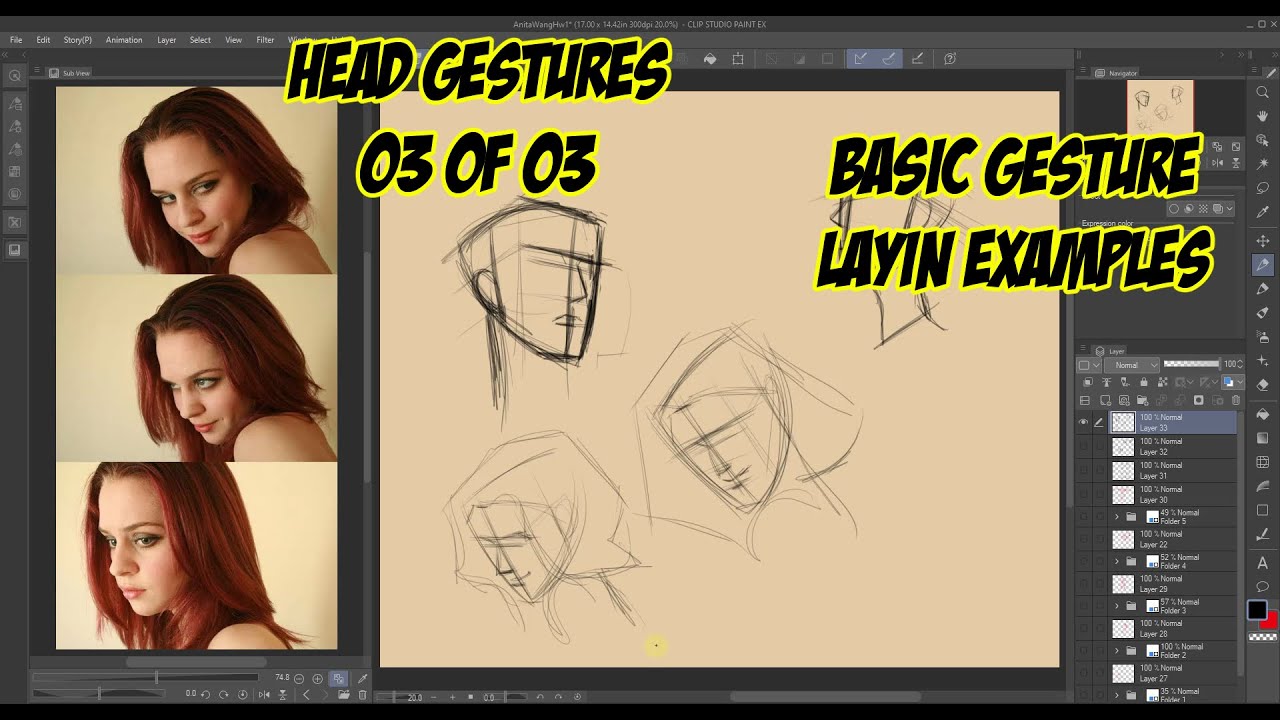The width and height of the screenshot is (1280, 720).
Task: Open Sub View image folder icon
Action: pos(344,694)
